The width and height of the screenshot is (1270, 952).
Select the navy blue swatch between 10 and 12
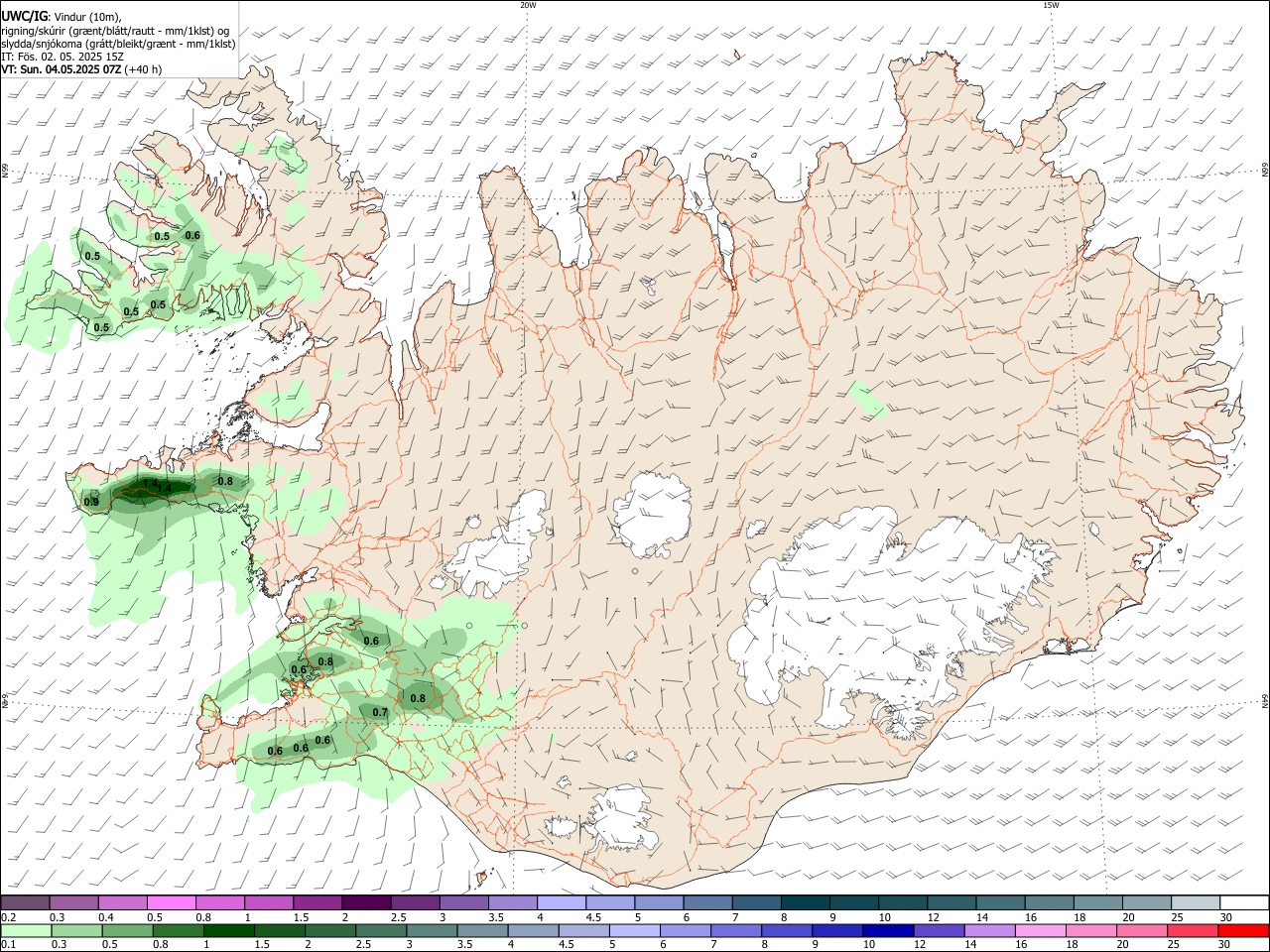(x=888, y=931)
